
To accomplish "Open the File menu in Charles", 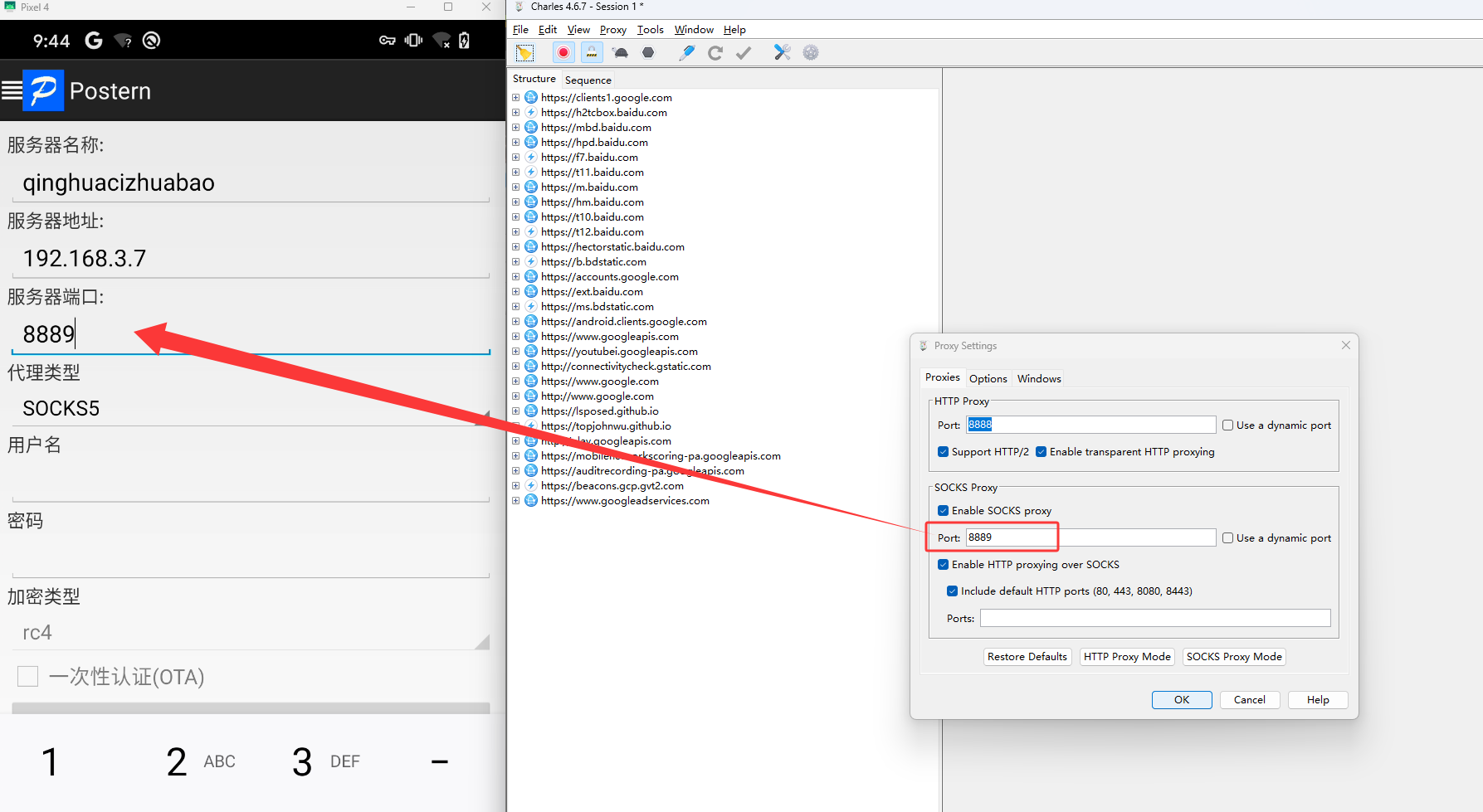I will point(520,30).
